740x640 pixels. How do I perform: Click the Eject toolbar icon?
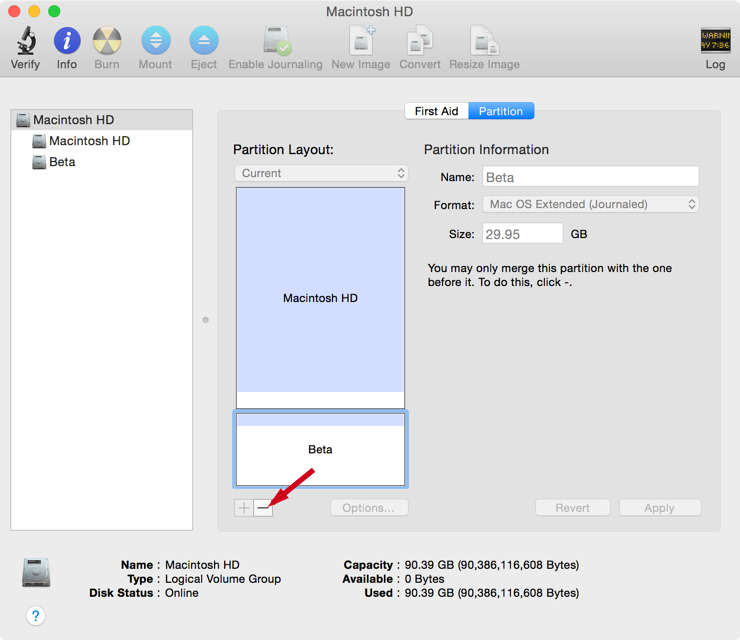coord(204,41)
